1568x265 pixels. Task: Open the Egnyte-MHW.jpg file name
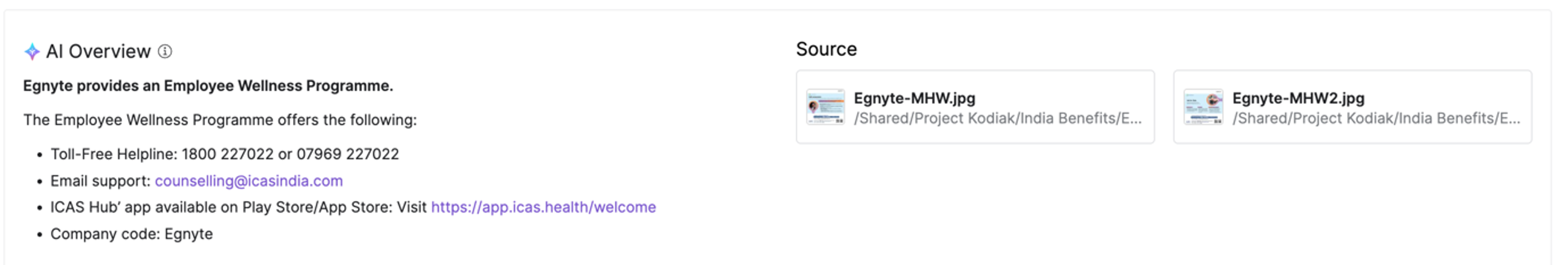914,98
